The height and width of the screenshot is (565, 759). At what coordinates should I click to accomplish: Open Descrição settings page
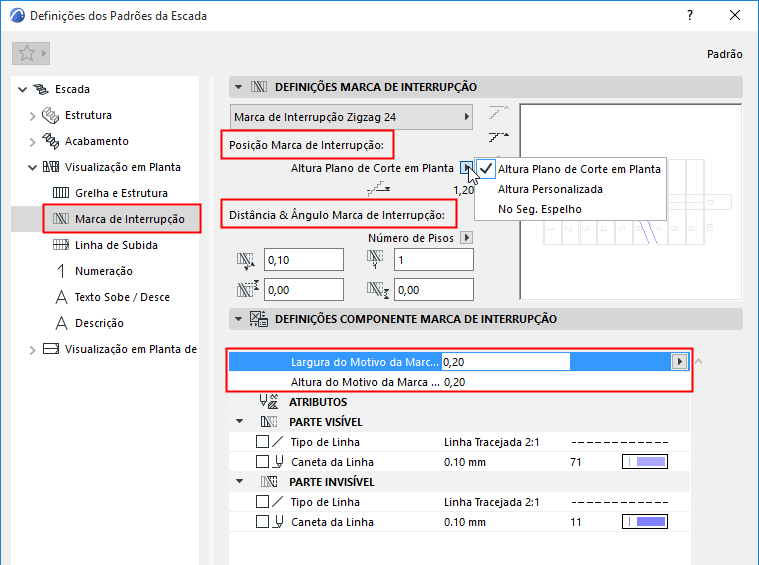99,323
